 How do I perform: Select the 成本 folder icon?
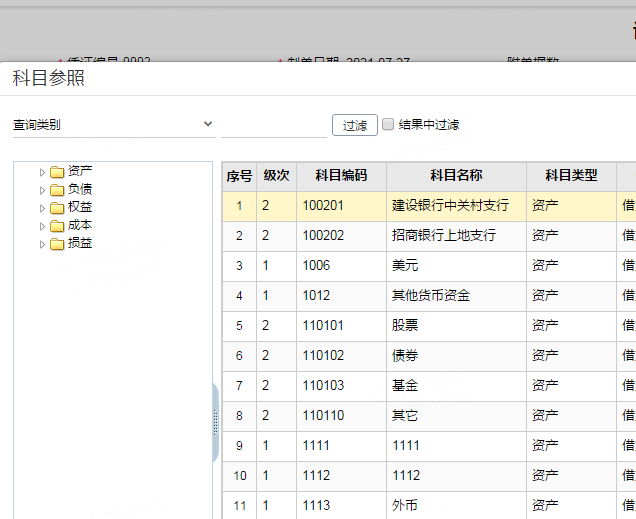pyautogui.click(x=57, y=226)
